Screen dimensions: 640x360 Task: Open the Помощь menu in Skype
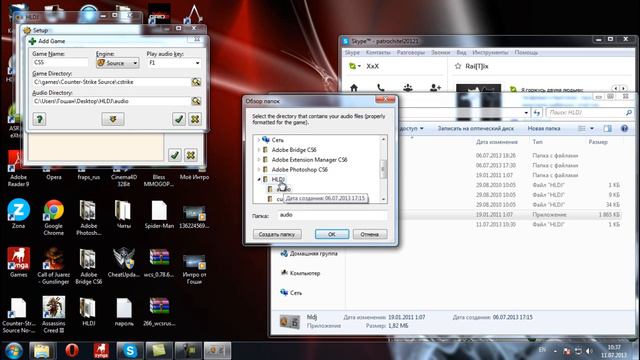[x=526, y=53]
